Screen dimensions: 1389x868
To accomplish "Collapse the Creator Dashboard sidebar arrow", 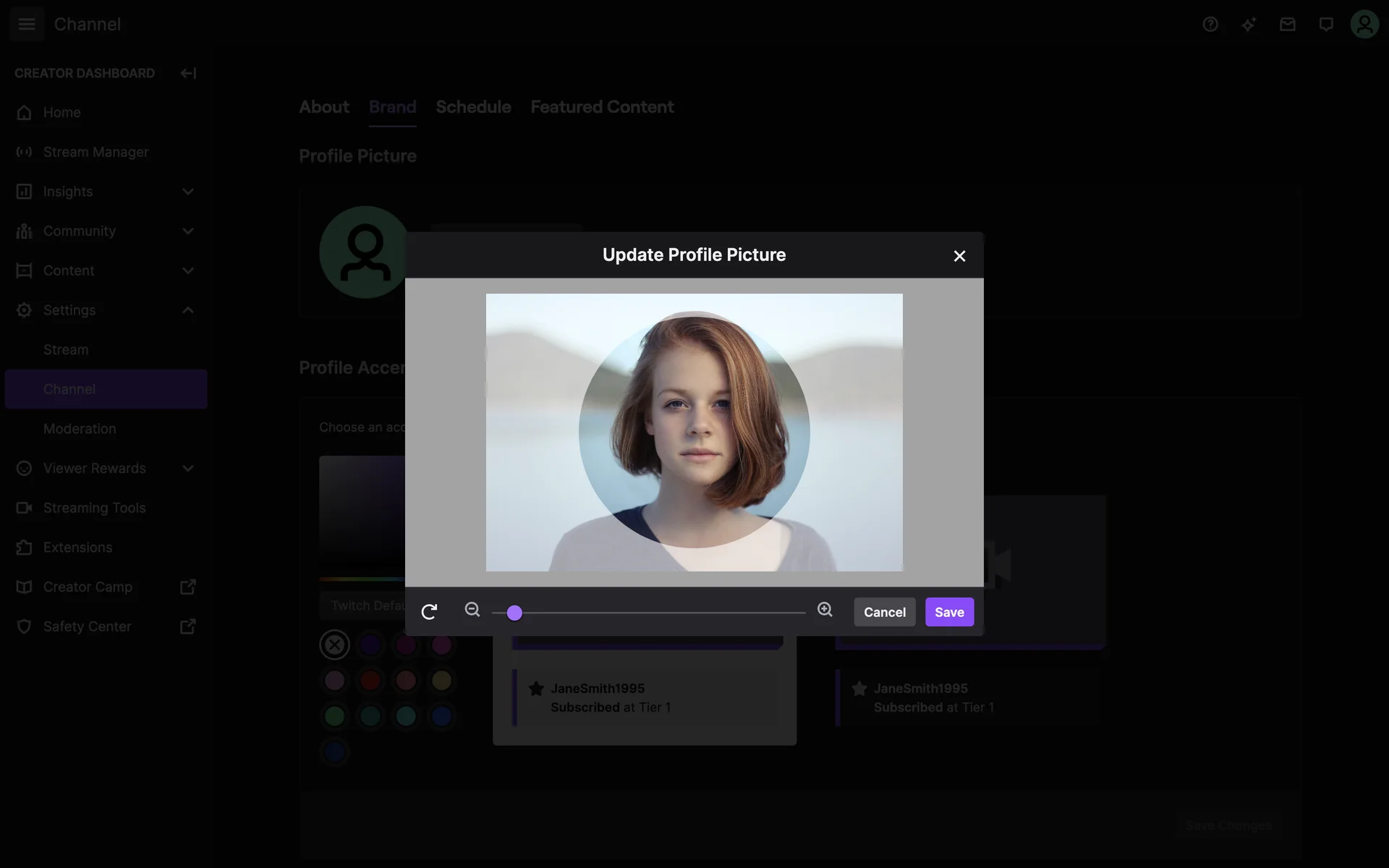I will pos(188,73).
